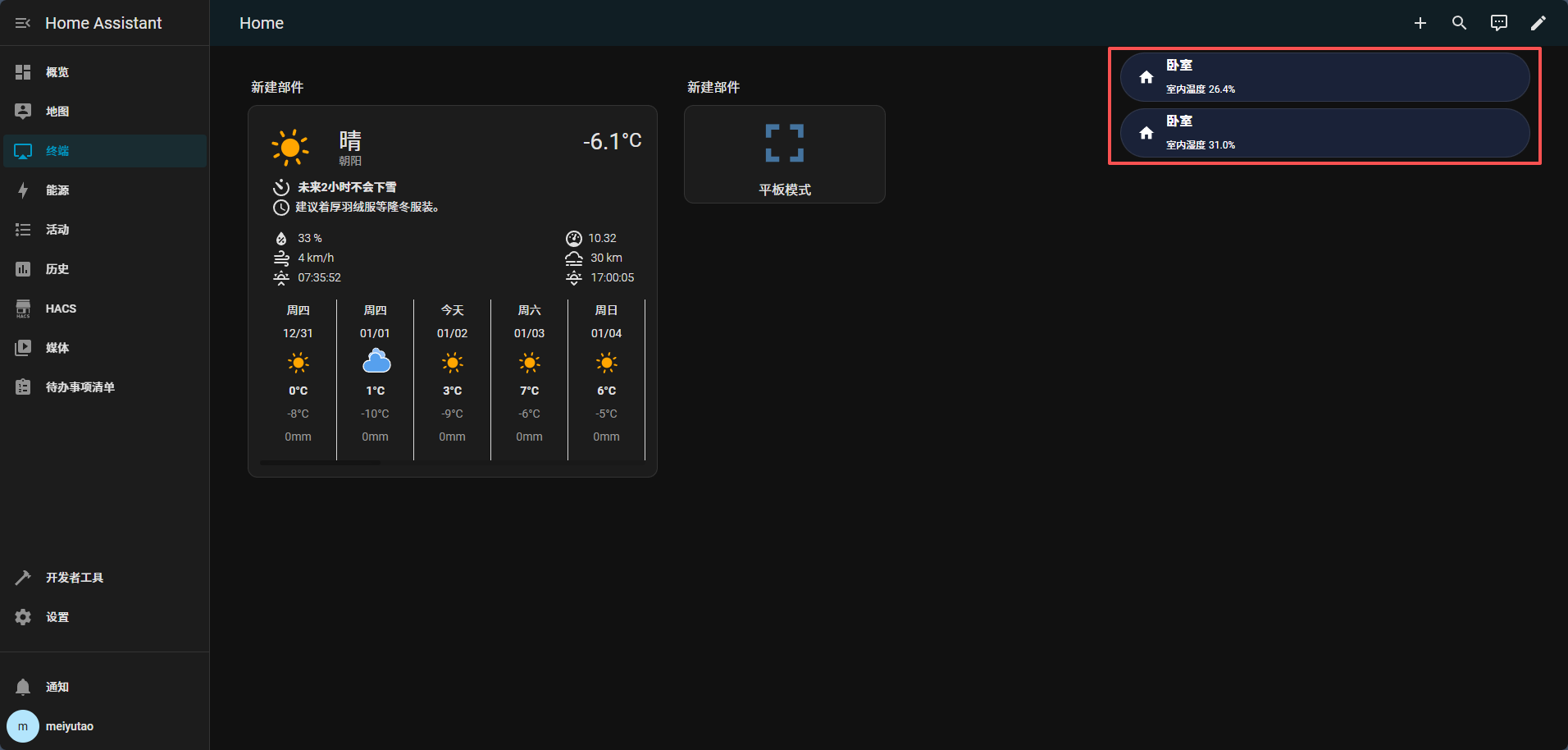
Task: Open 媒体 media in sidebar
Action: click(57, 348)
